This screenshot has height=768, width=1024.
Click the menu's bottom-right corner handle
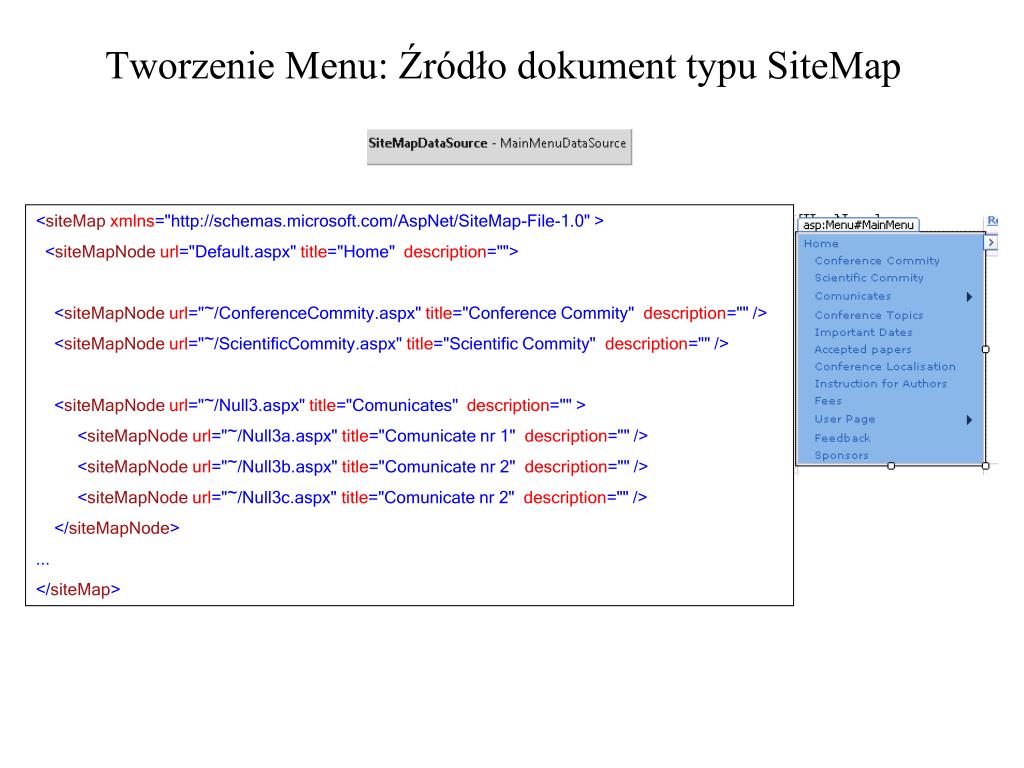point(985,466)
